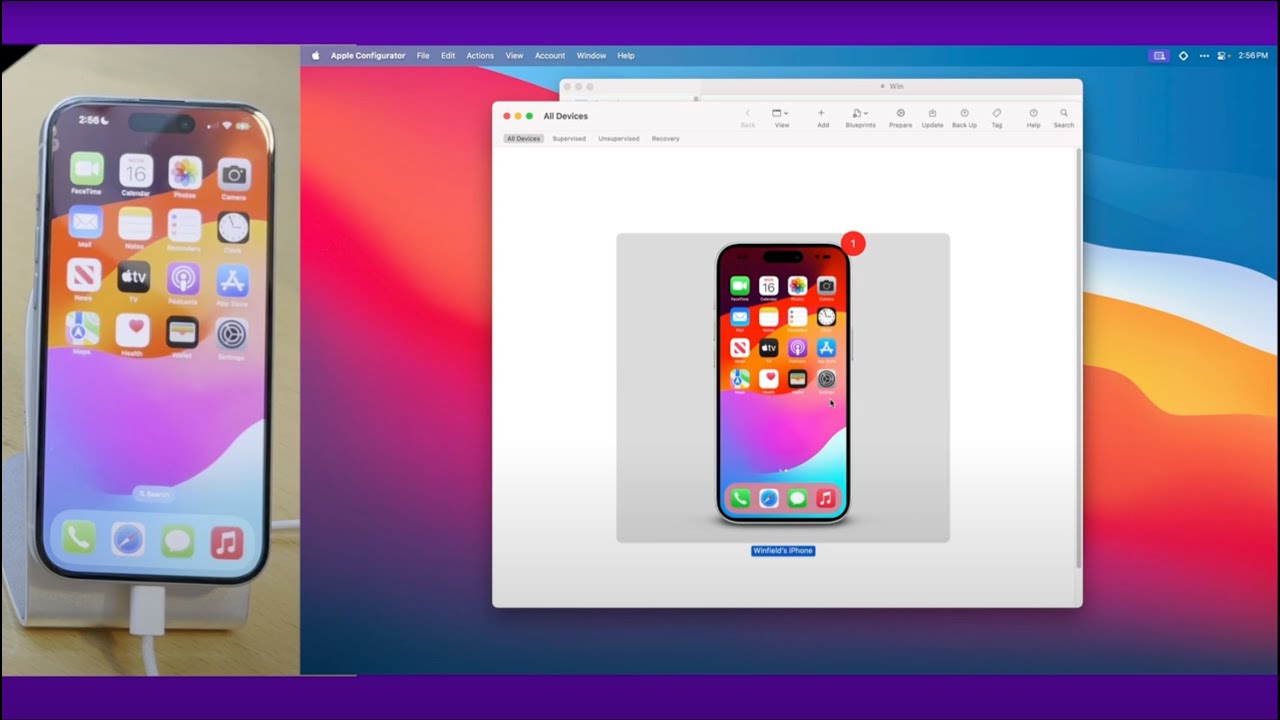Open the Help menu in menu bar
This screenshot has width=1280, height=720.
click(x=626, y=56)
